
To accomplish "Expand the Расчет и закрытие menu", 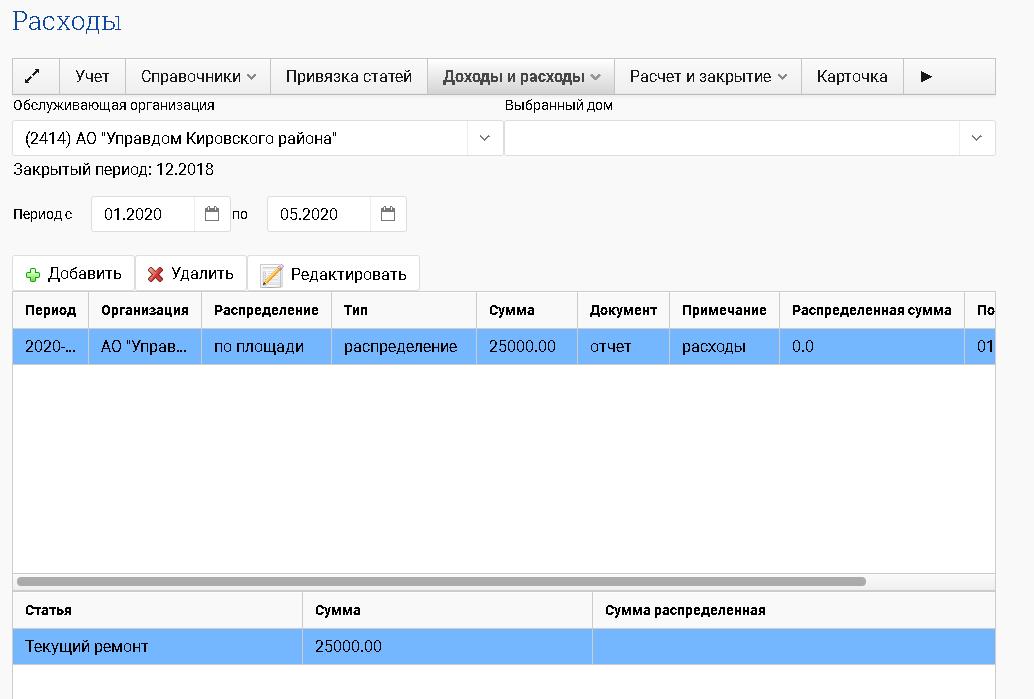I will 708,77.
